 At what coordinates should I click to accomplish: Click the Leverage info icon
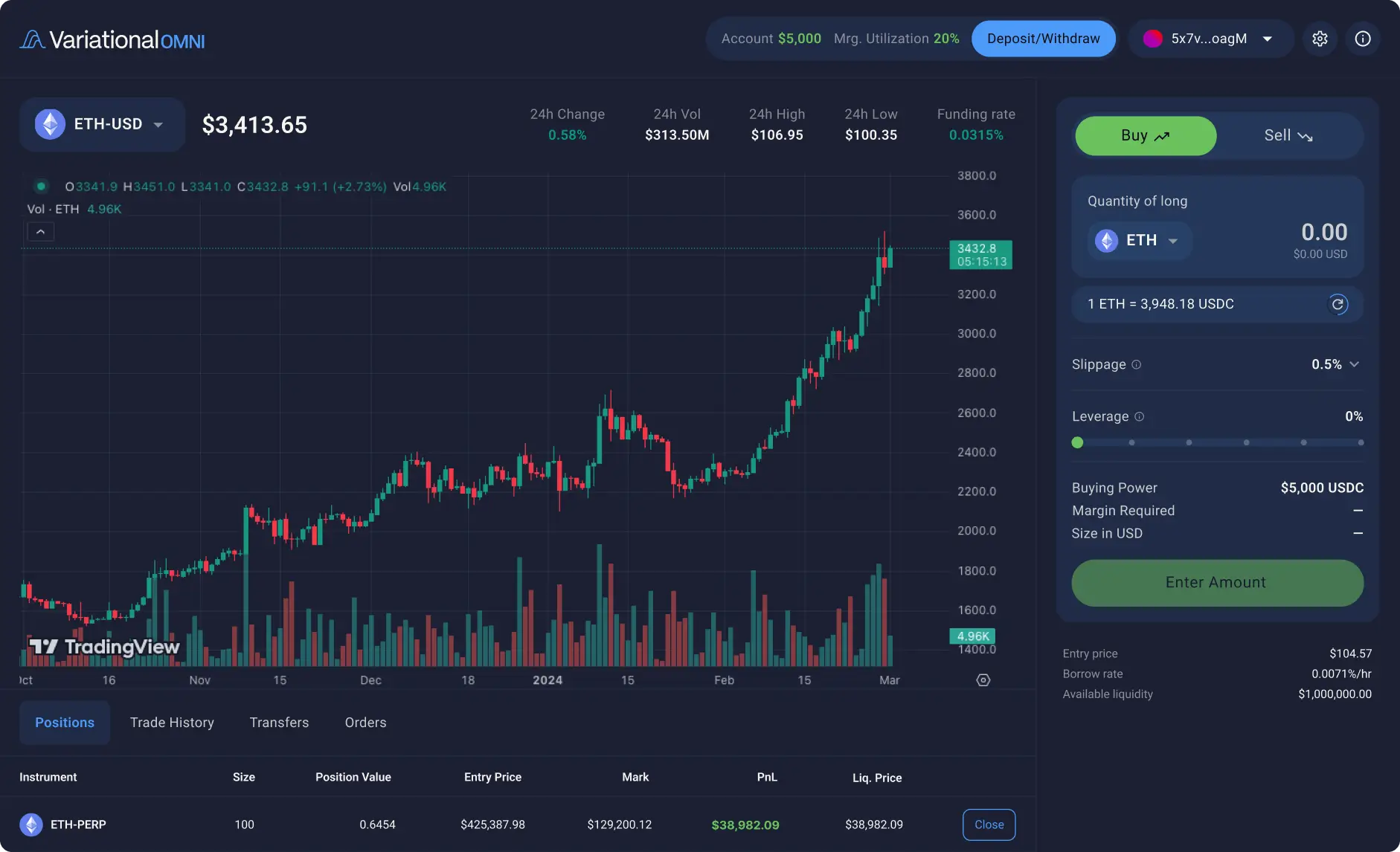coord(1140,416)
